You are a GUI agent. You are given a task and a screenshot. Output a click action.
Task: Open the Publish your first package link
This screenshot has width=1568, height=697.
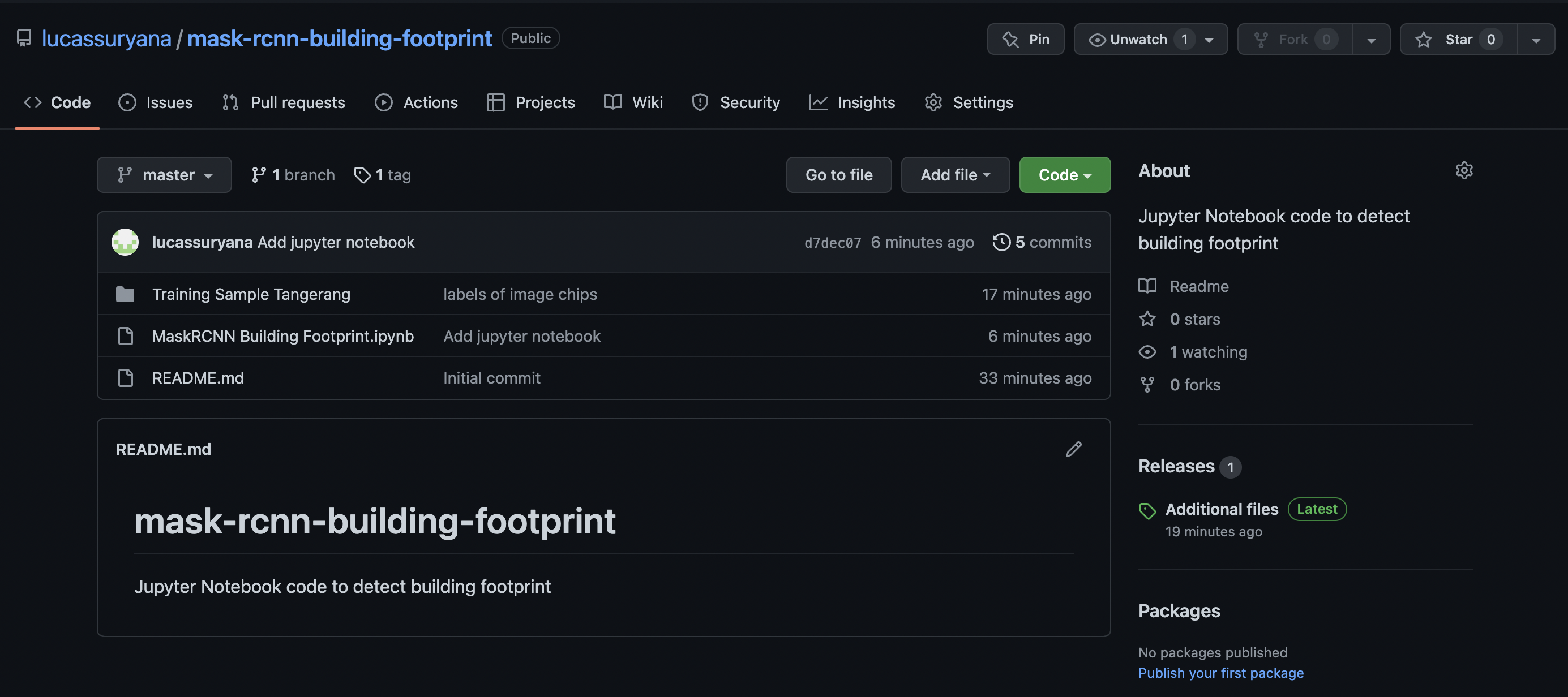[1220, 673]
